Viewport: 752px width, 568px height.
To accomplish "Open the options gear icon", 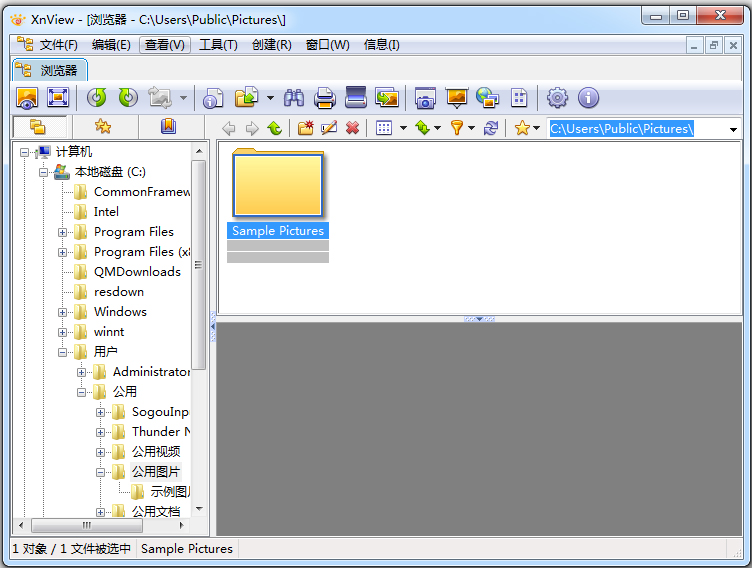I will point(557,98).
